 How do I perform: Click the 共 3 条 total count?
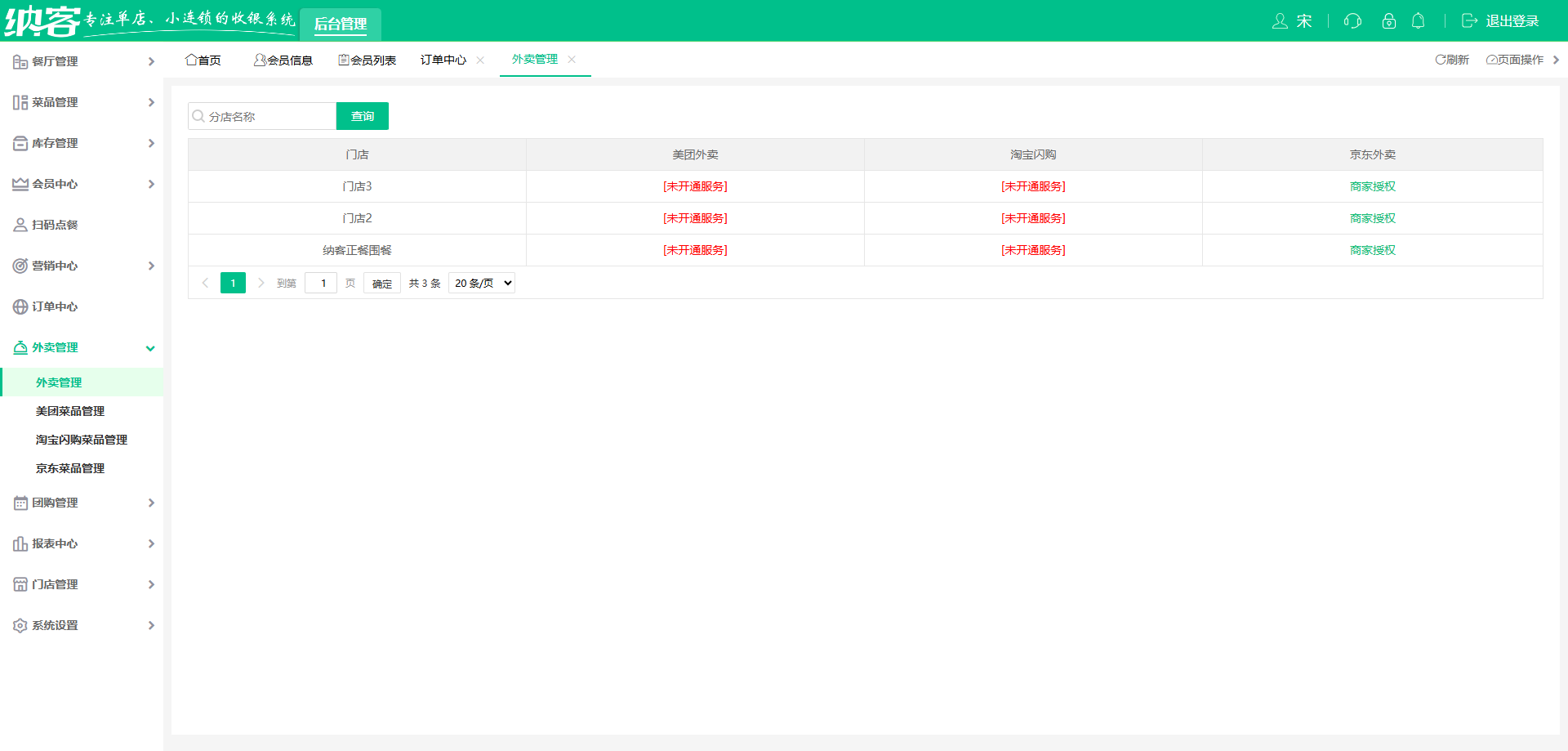tap(425, 284)
